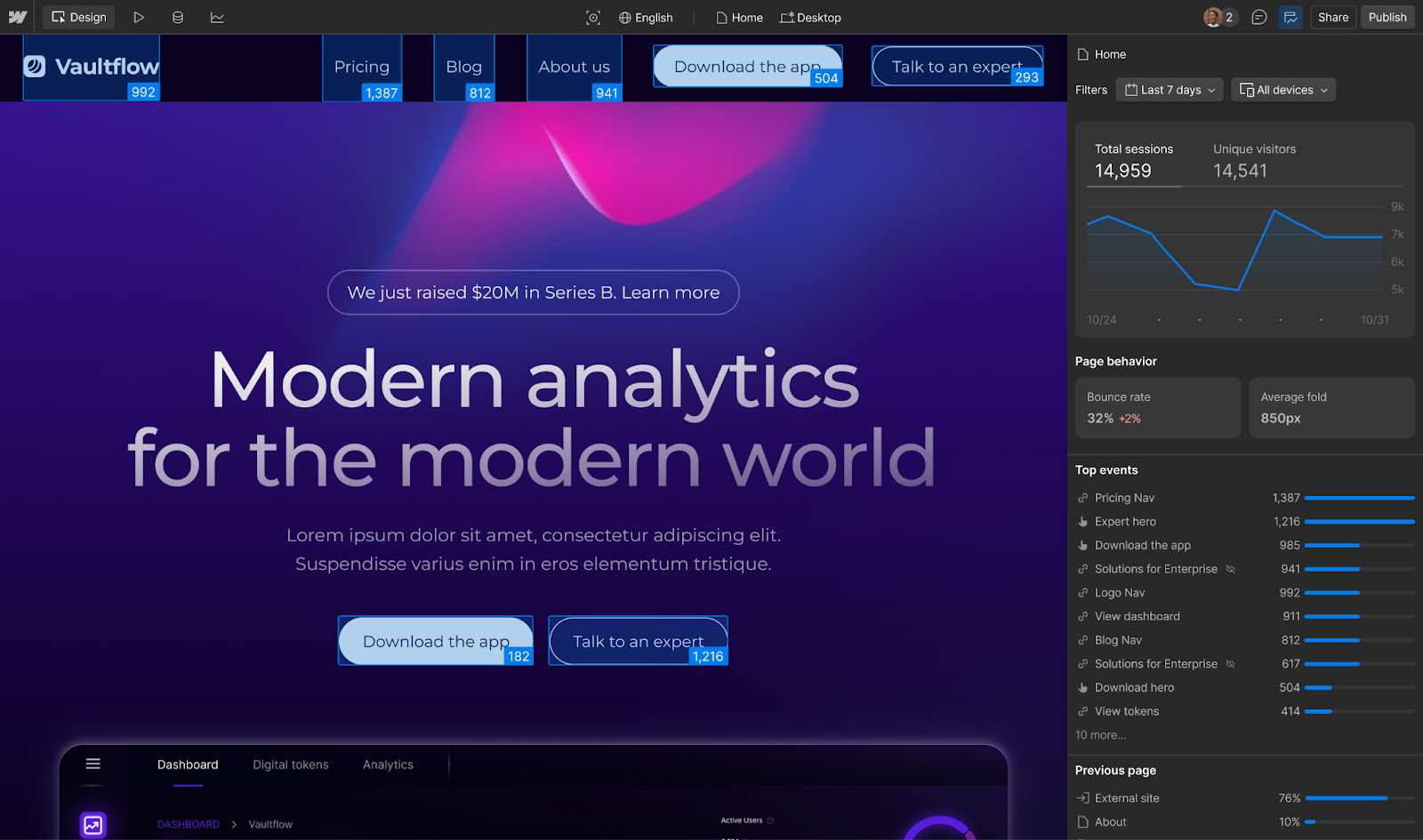The image size is (1423, 840).
Task: Switch to the Dashboard tab in preview
Action: point(188,764)
